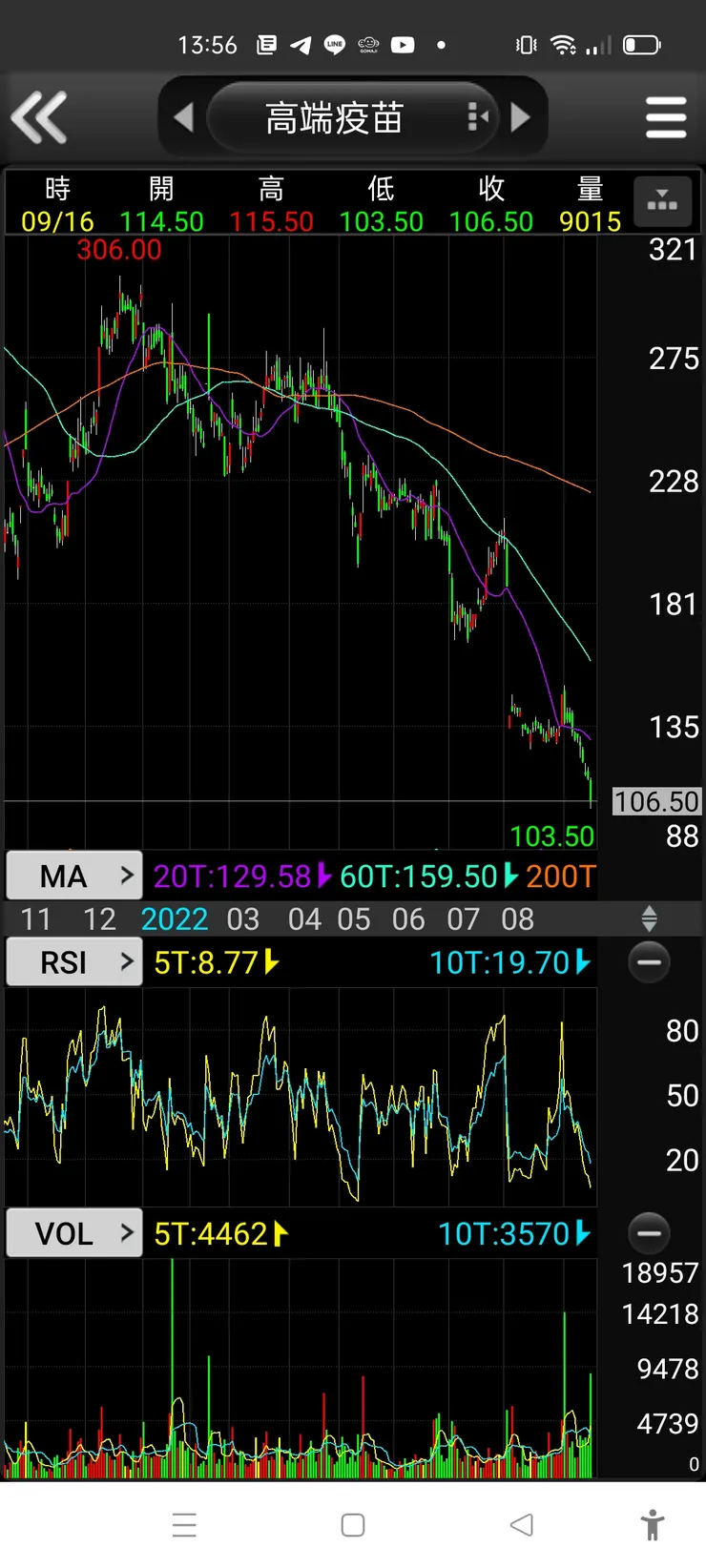Tap the 306.00 peak price label

click(x=119, y=250)
